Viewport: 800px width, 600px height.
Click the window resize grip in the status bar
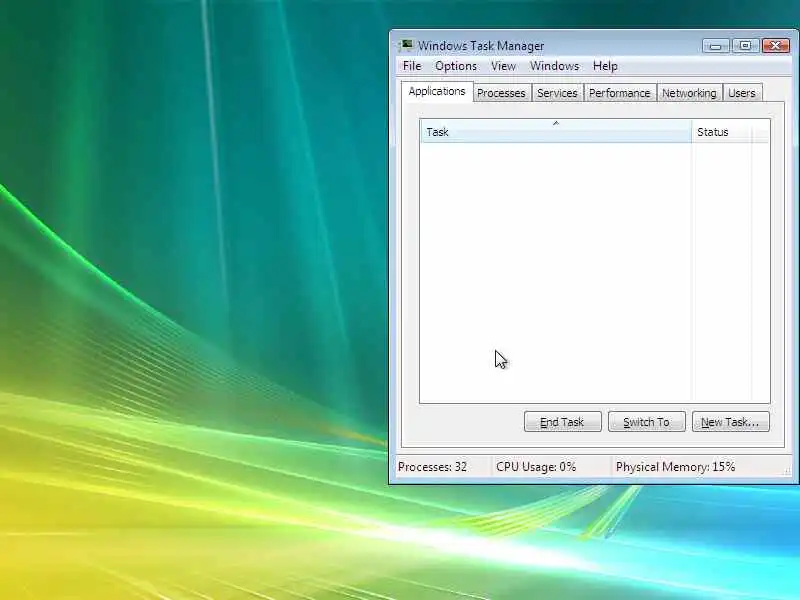tap(787, 470)
